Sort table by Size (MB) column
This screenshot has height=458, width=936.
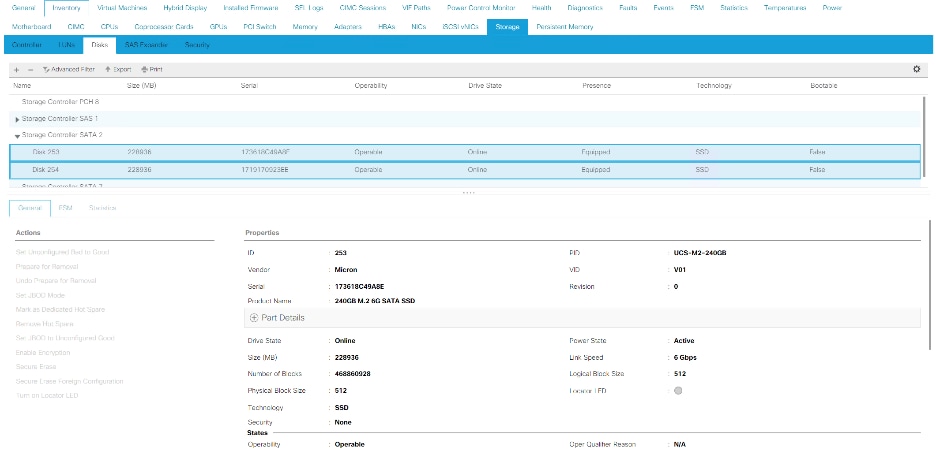pyautogui.click(x=142, y=86)
